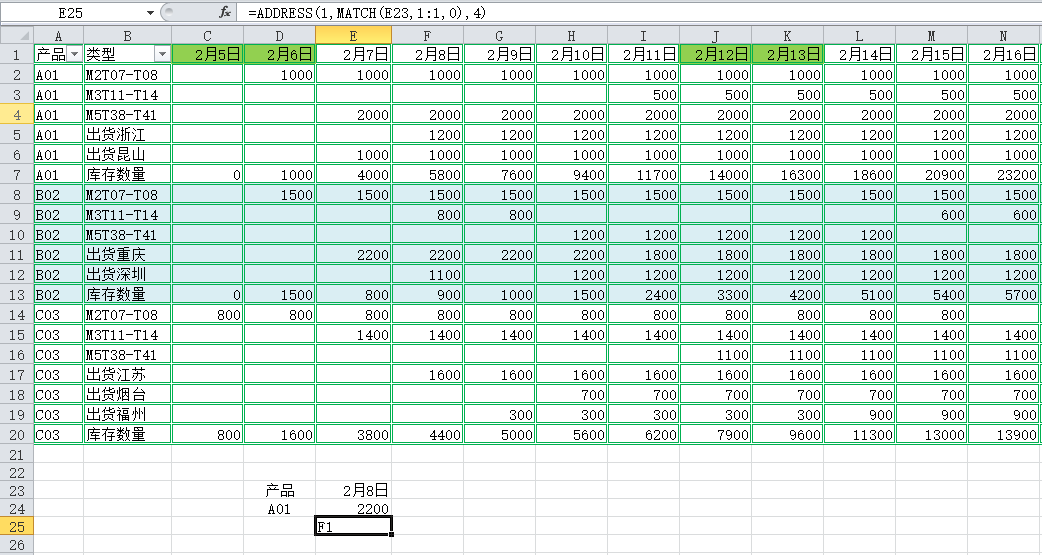The image size is (1042, 555).
Task: Select cell 出货深圳 in row 12
Action: (x=128, y=275)
